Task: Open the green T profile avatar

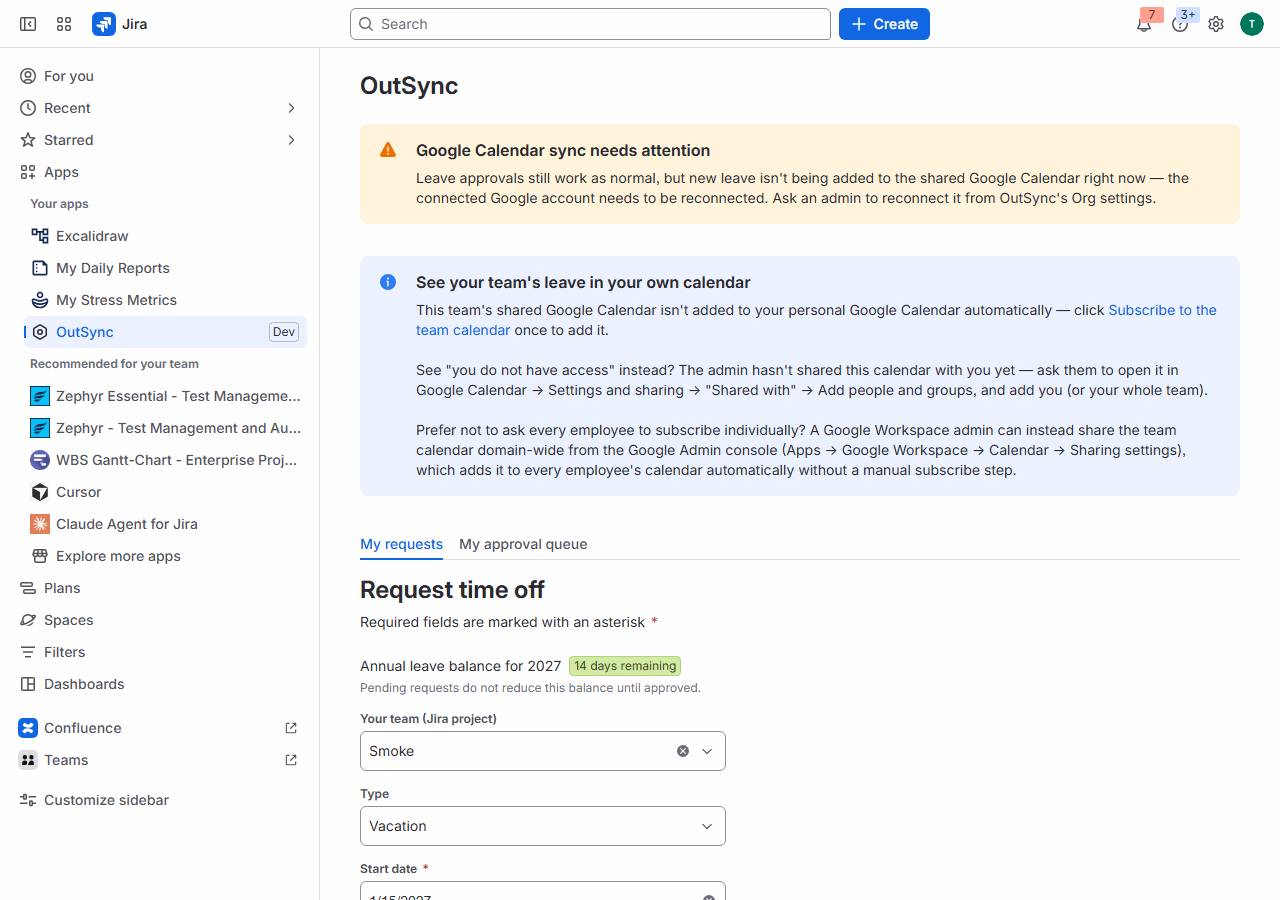Action: [1252, 24]
